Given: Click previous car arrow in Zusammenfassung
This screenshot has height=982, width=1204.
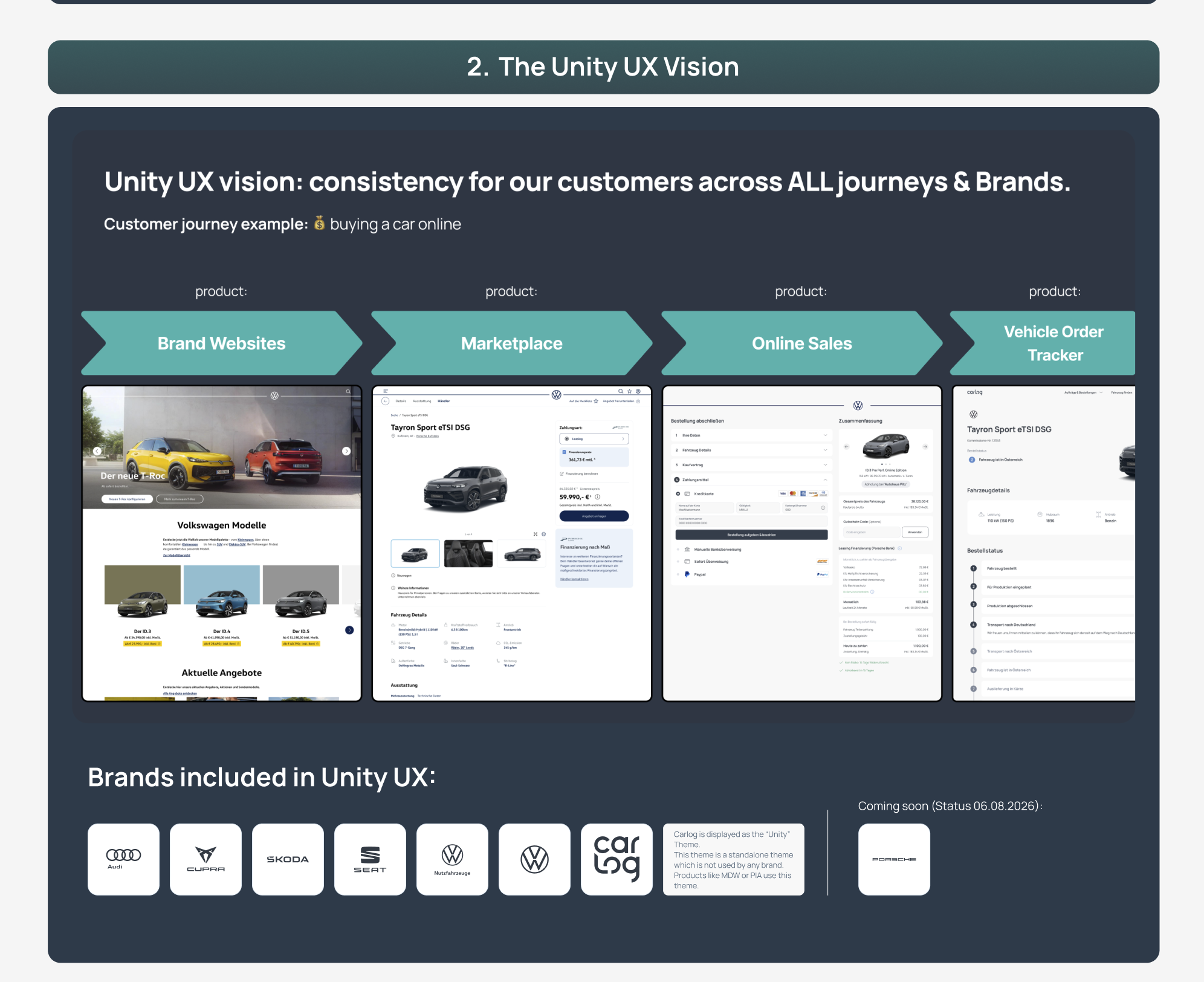Looking at the screenshot, I should pyautogui.click(x=847, y=447).
